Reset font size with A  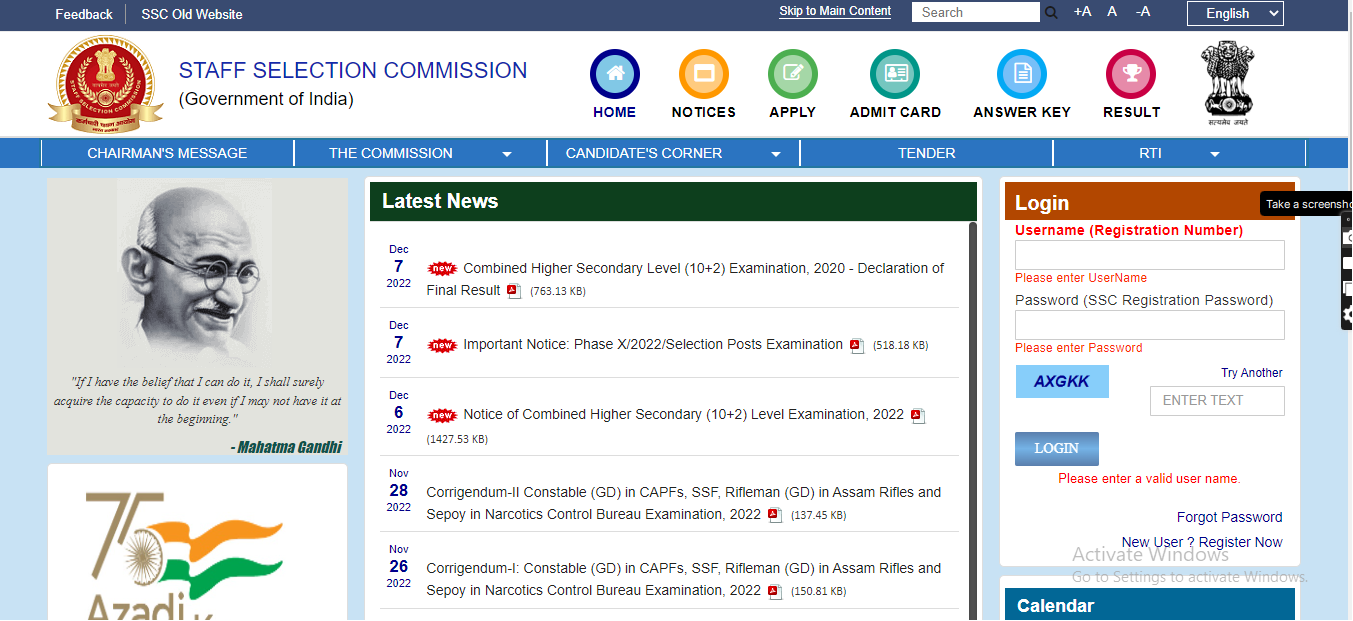point(1112,12)
